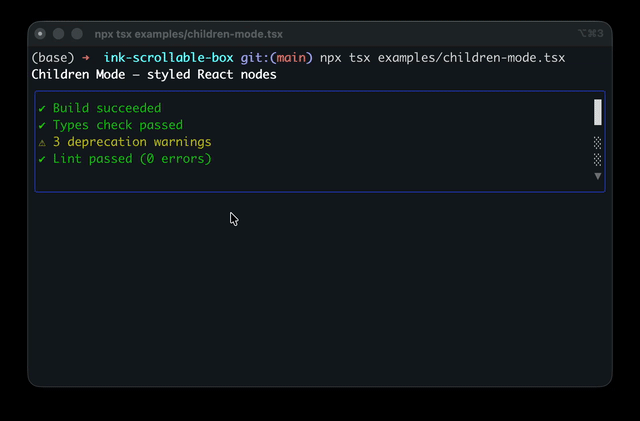Click the warning triangle beside deprecation warnings
Viewport: 640px width, 421px height.
pos(42,143)
